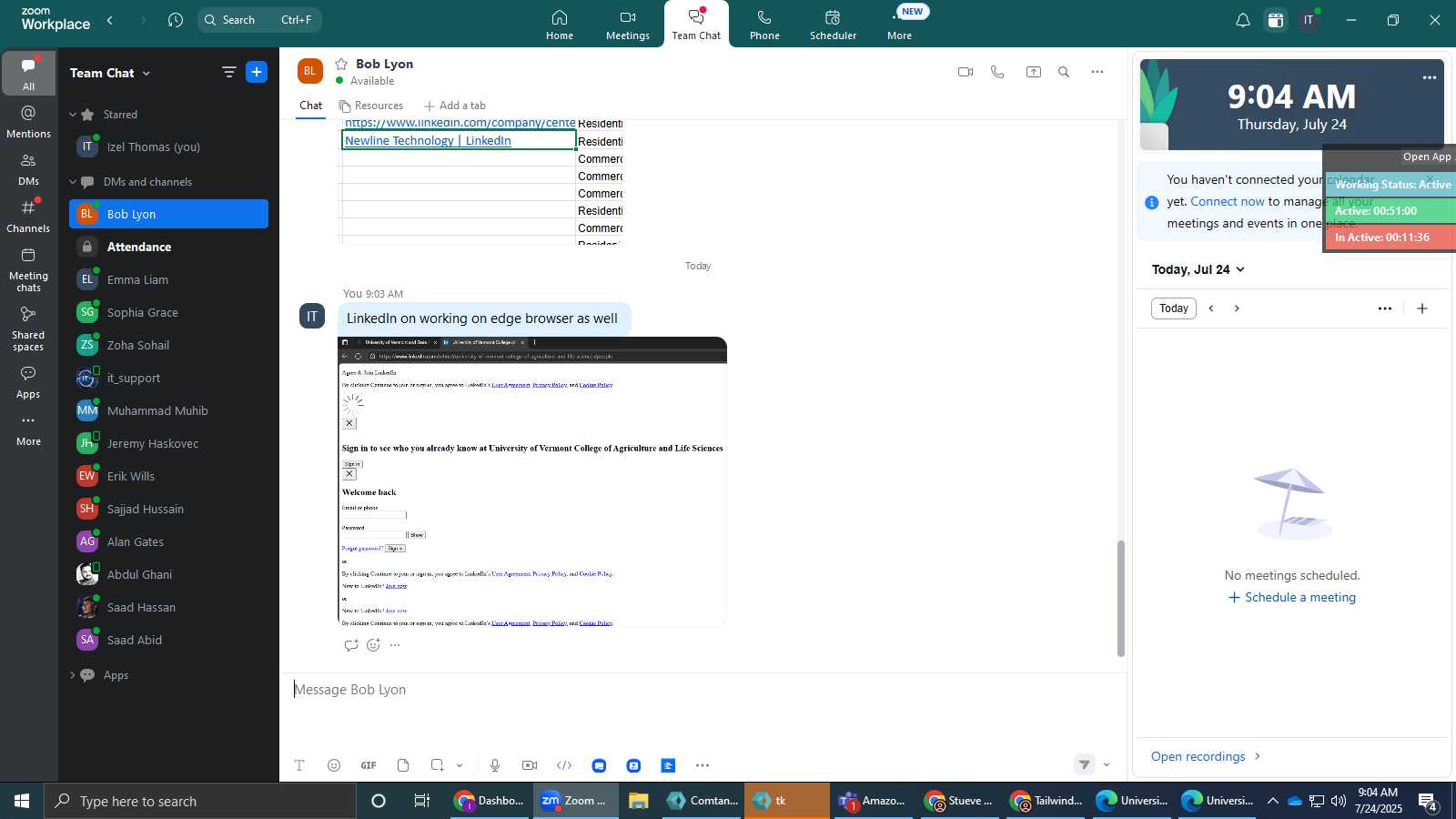This screenshot has height=819, width=1456.
Task: Open DMs in left rail
Action: (29, 169)
